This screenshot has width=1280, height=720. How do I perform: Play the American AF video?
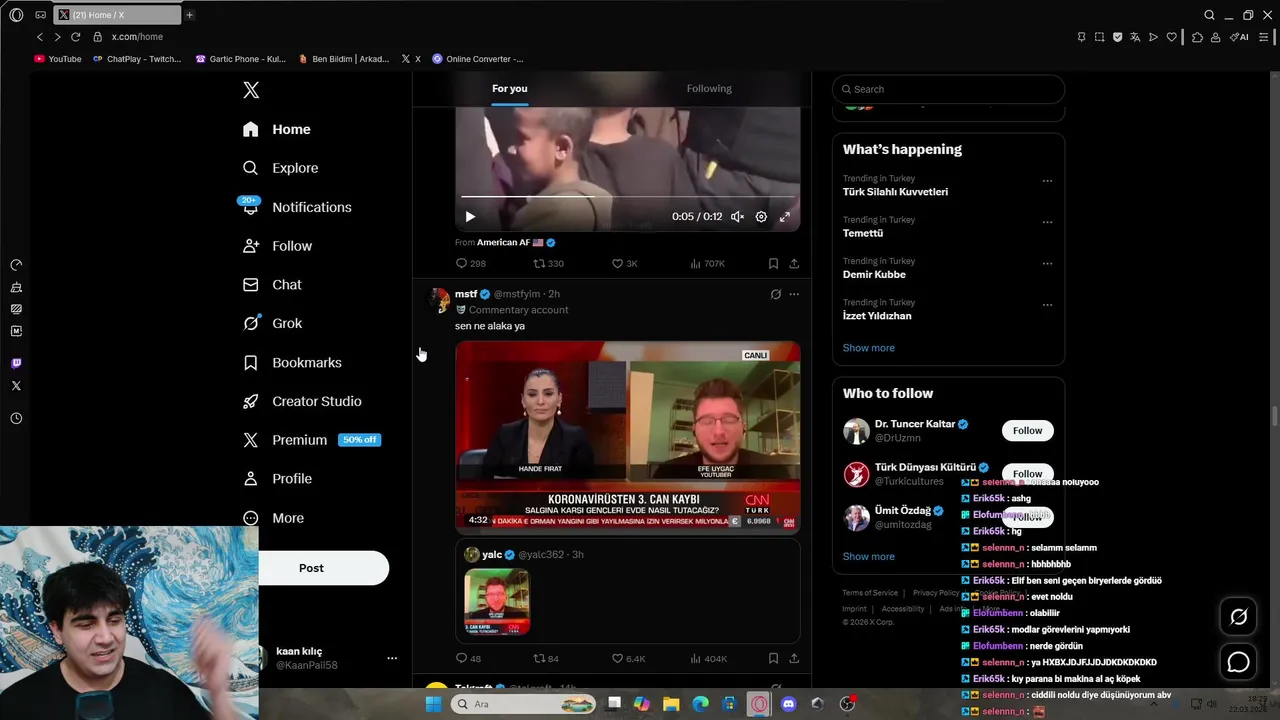coord(470,217)
